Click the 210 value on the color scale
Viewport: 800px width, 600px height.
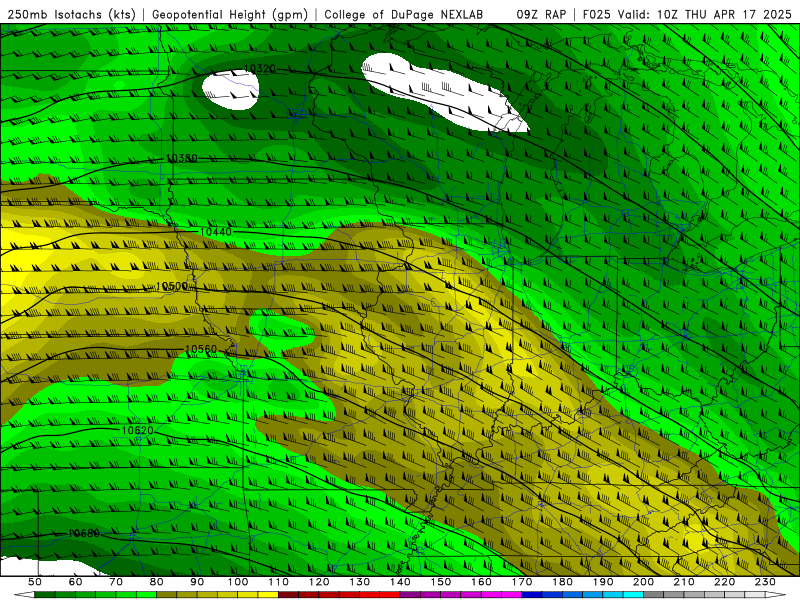point(684,582)
